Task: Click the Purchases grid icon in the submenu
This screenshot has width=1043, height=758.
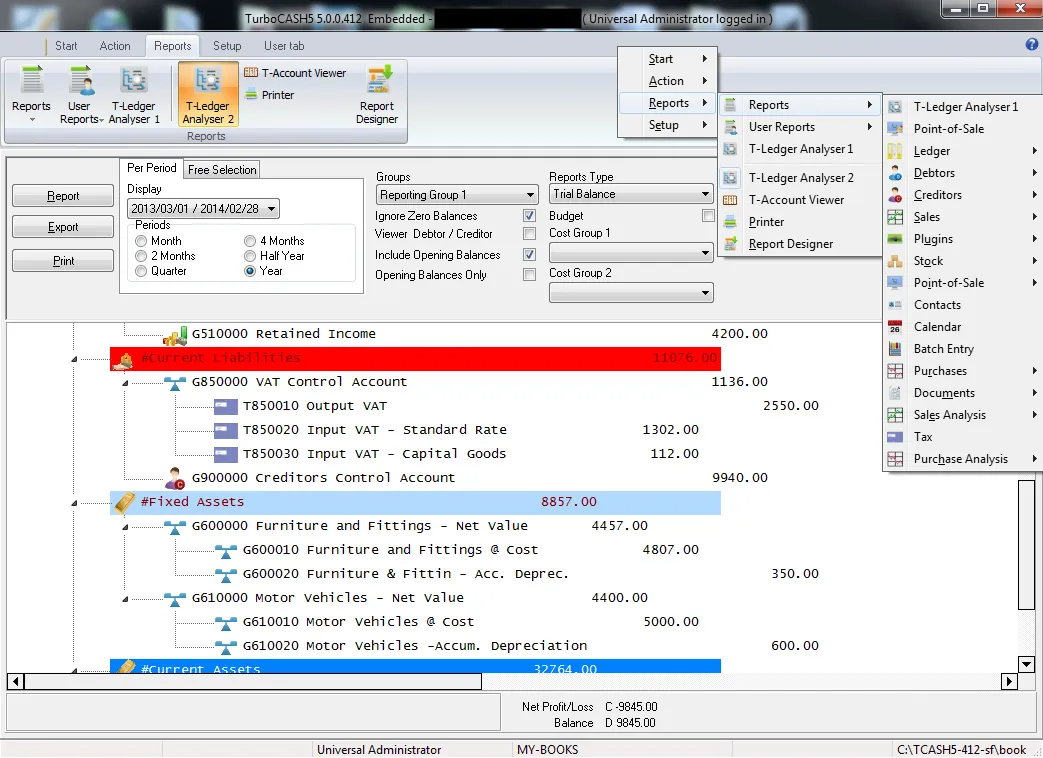Action: pos(895,370)
